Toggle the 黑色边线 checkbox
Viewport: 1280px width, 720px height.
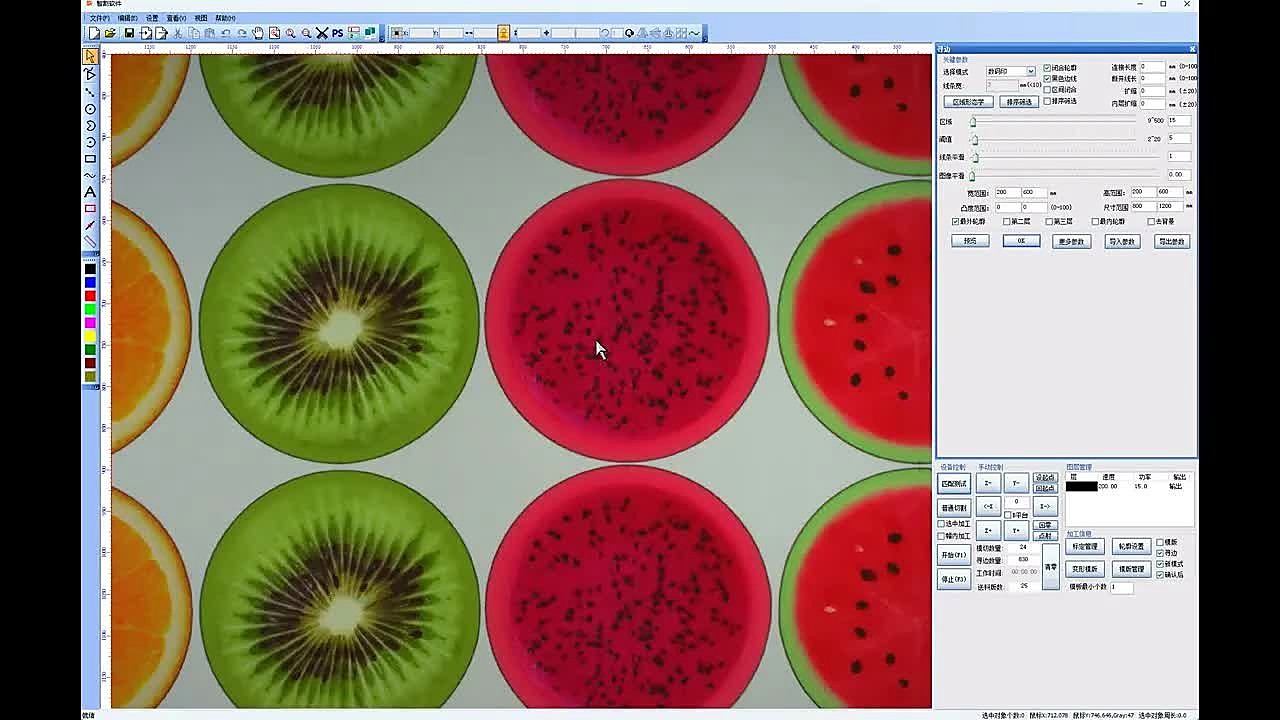click(x=1047, y=78)
